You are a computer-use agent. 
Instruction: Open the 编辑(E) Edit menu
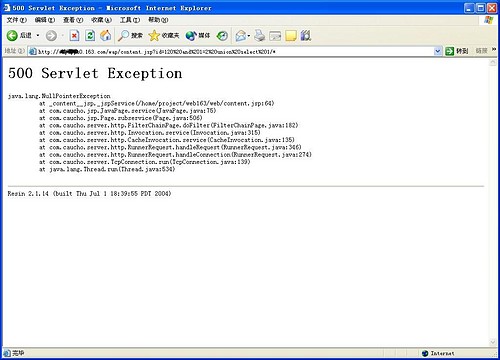pos(45,20)
